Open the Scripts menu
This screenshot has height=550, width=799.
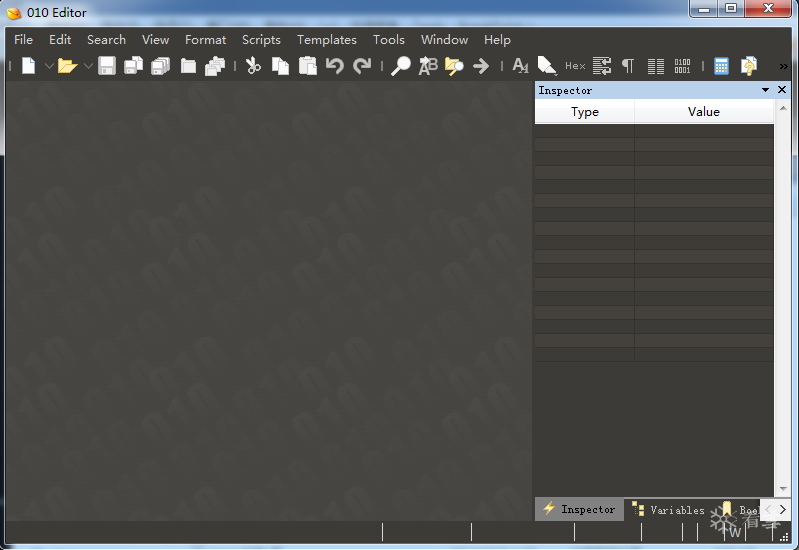pos(261,40)
